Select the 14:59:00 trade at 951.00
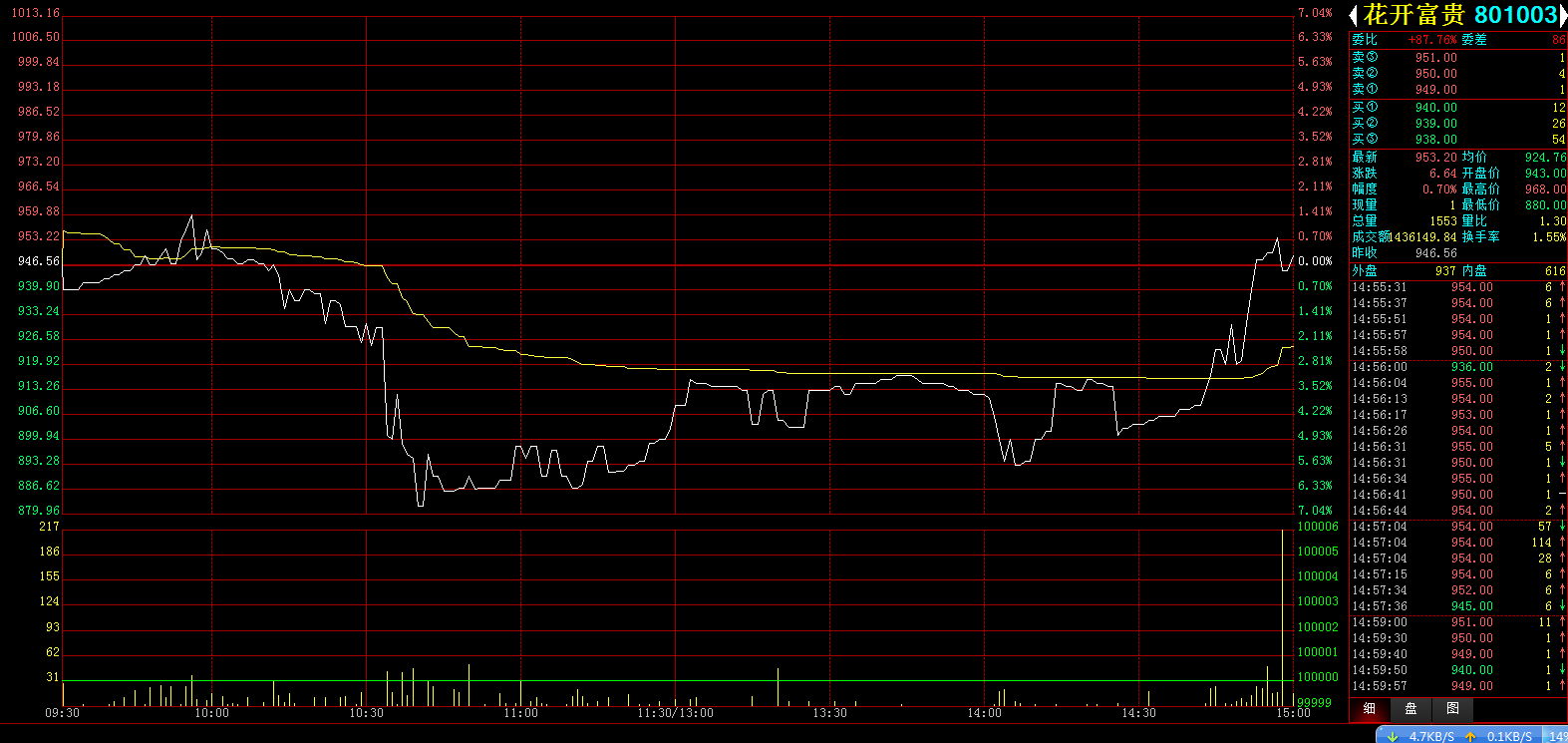Screen dimensions: 1568x743 pos(1458,622)
